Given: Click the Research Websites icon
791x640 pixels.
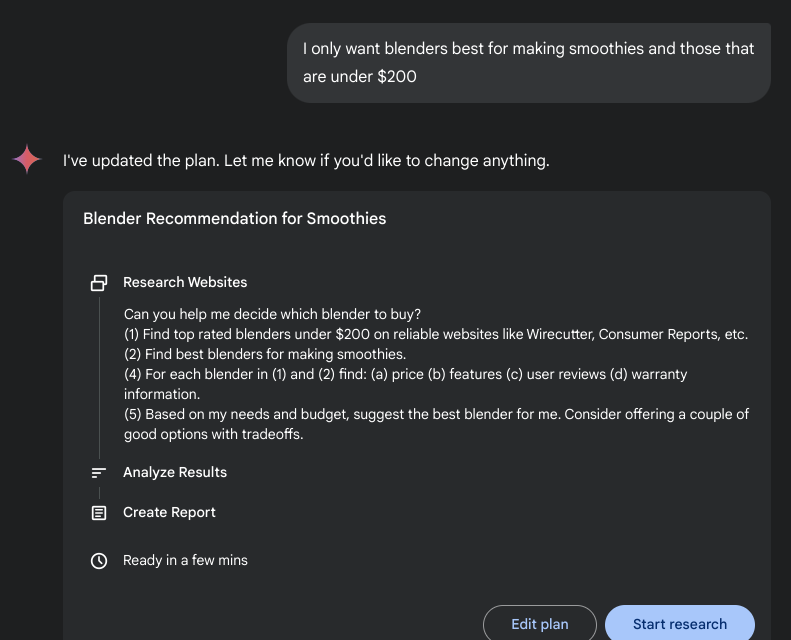Looking at the screenshot, I should [x=99, y=282].
